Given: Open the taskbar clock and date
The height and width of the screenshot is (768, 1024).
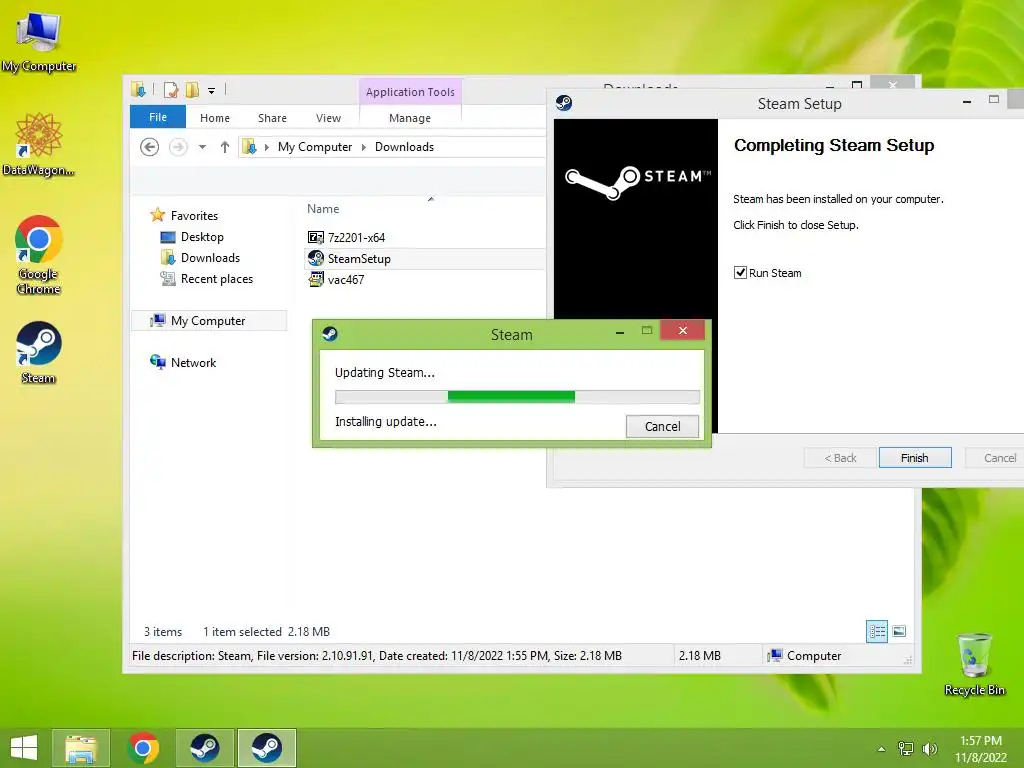Looking at the screenshot, I should [981, 749].
